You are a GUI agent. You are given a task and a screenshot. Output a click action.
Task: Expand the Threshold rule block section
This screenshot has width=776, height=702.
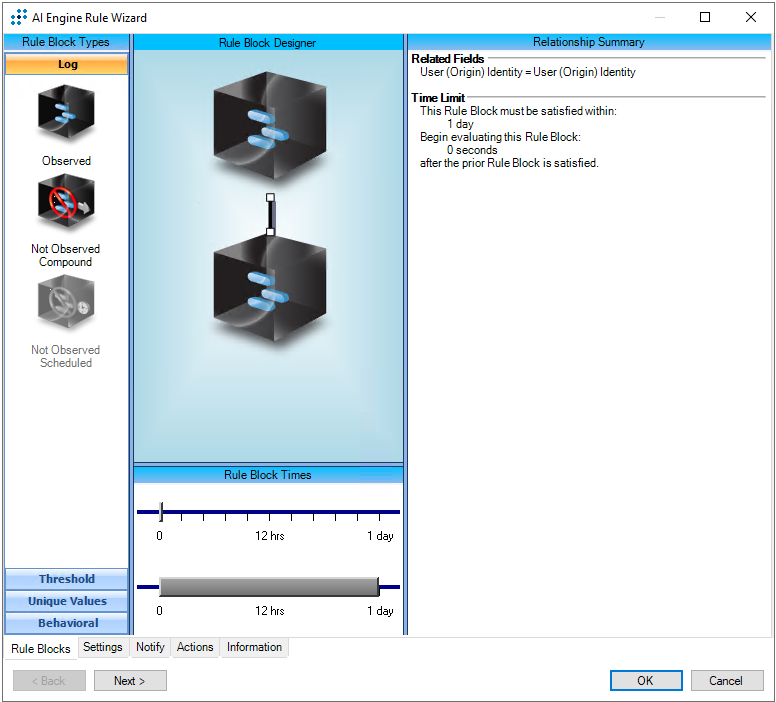[x=67, y=579]
